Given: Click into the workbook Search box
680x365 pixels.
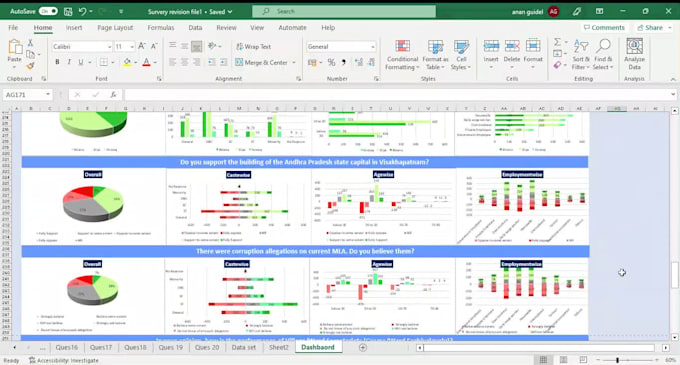Looking at the screenshot, I should (344, 11).
